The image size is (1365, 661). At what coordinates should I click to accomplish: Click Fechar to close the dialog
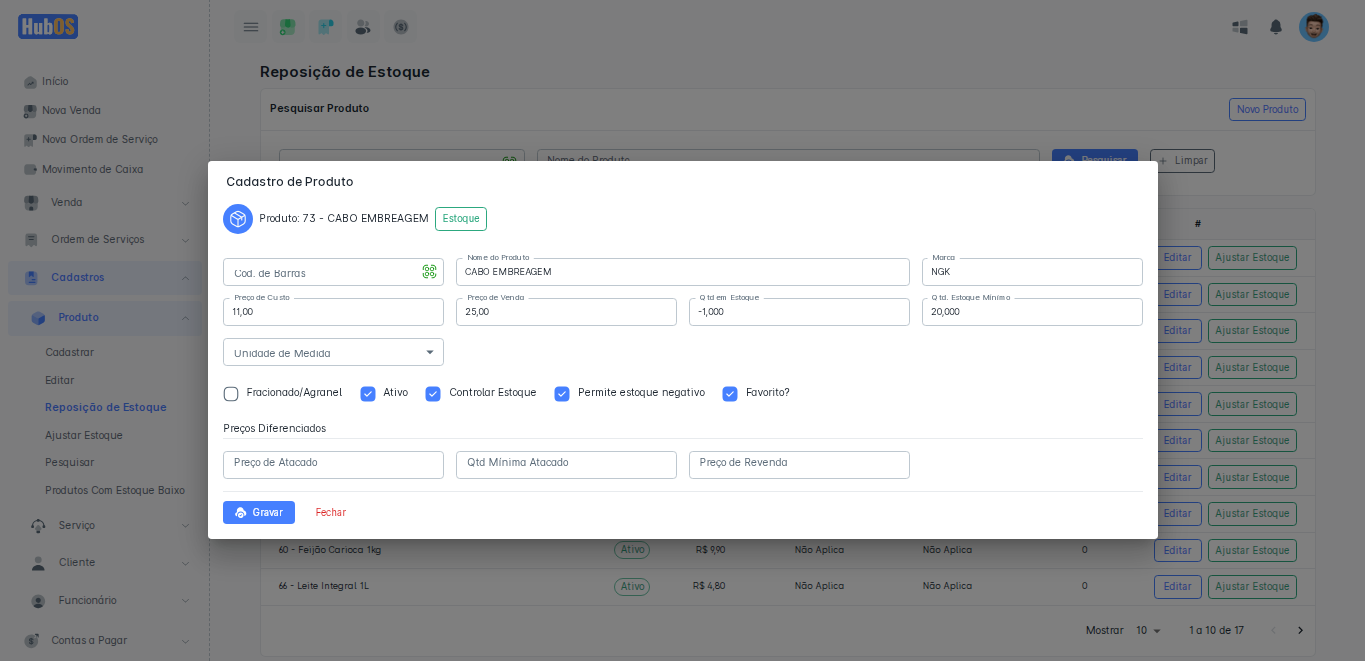pos(330,513)
